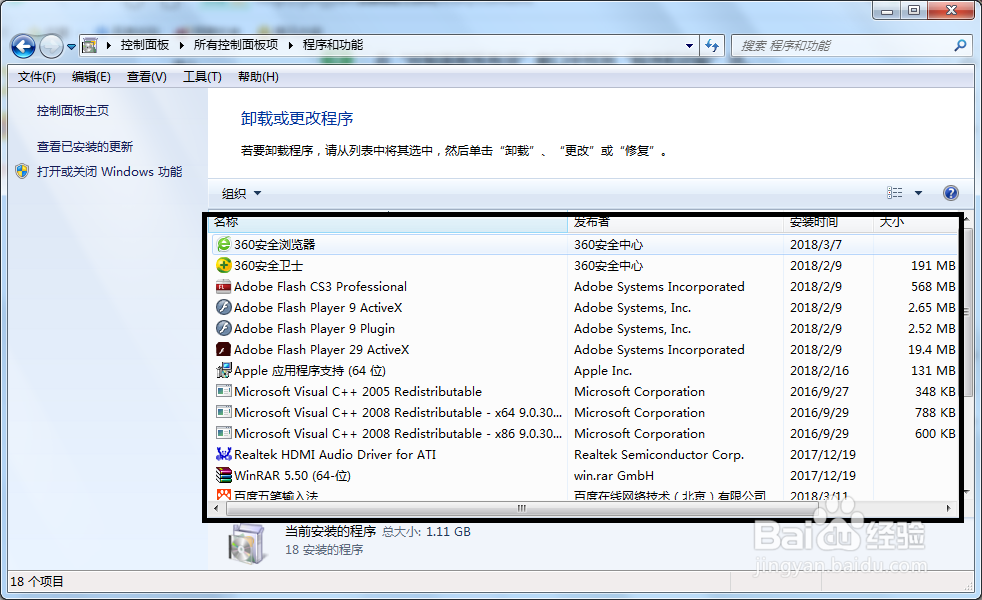This screenshot has height=600, width=982.
Task: Click publisher win.rar GmbH cell
Action: pyautogui.click(x=614, y=475)
